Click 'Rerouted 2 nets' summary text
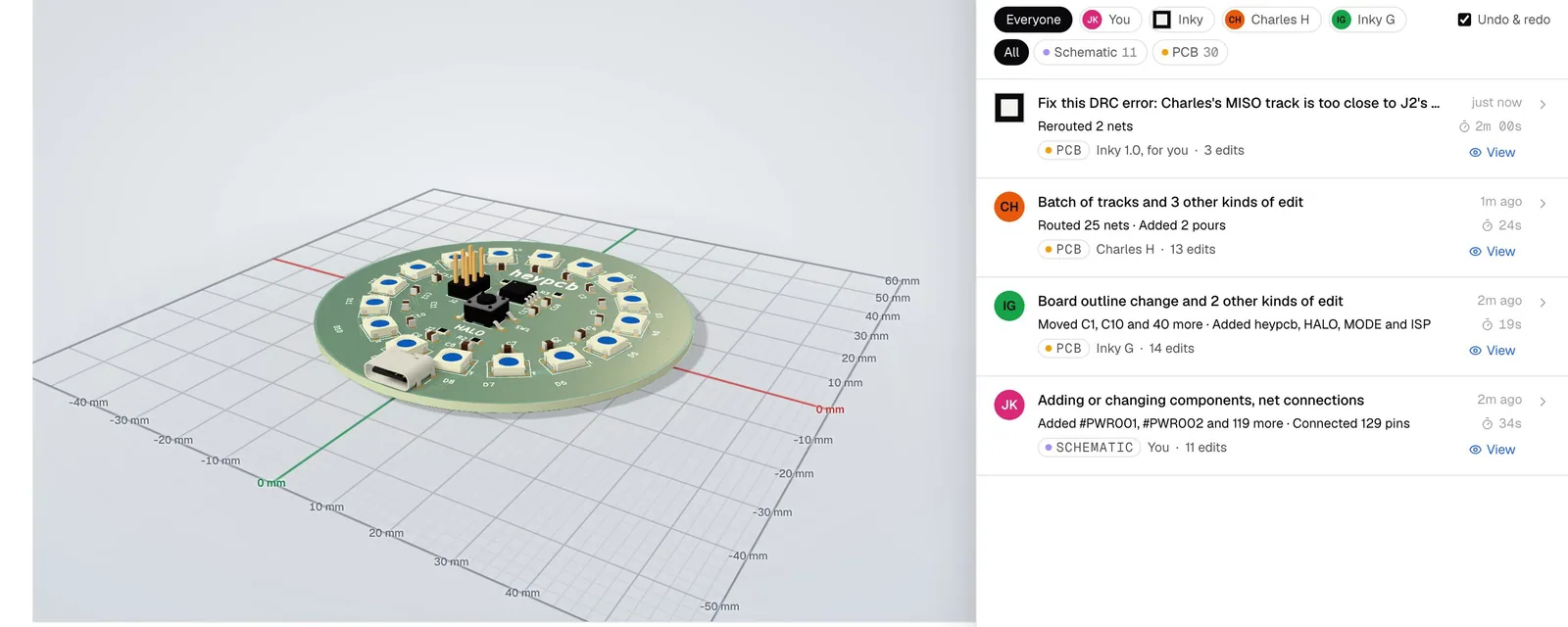Viewport: 1568px width, 627px height. pos(1085,126)
